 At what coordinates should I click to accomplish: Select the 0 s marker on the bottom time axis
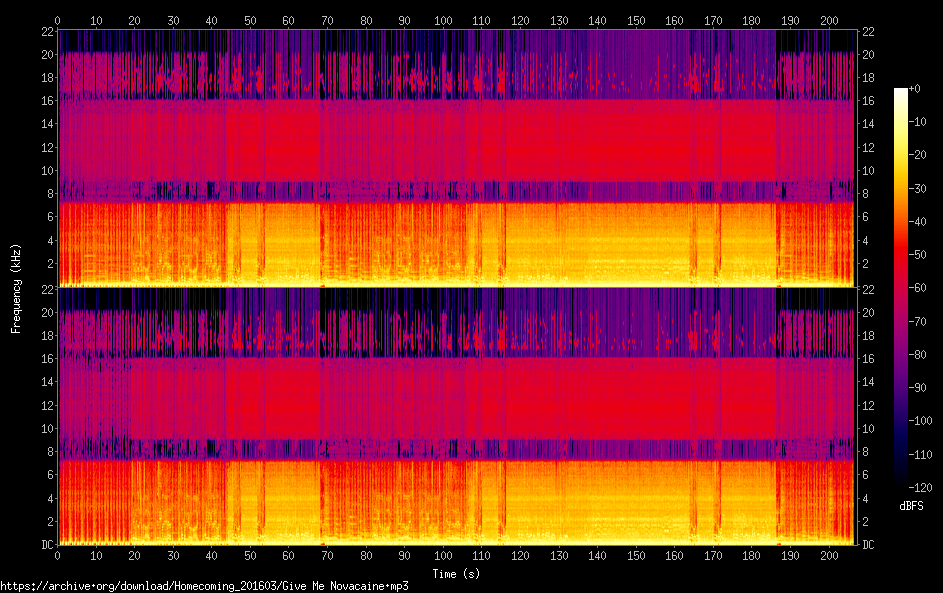[x=58, y=555]
